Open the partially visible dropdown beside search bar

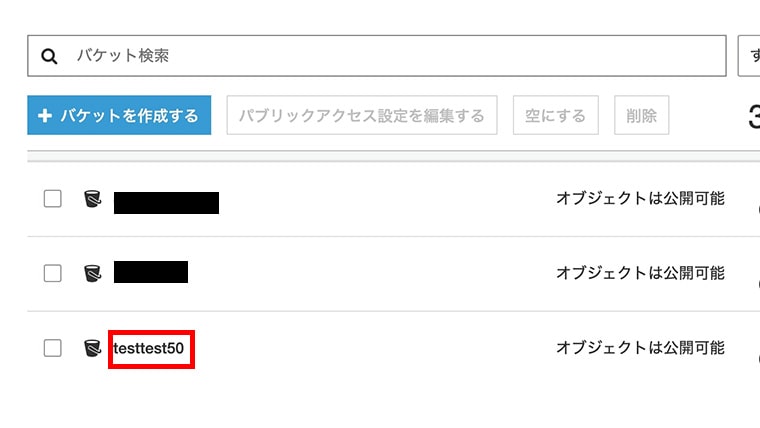(749, 56)
